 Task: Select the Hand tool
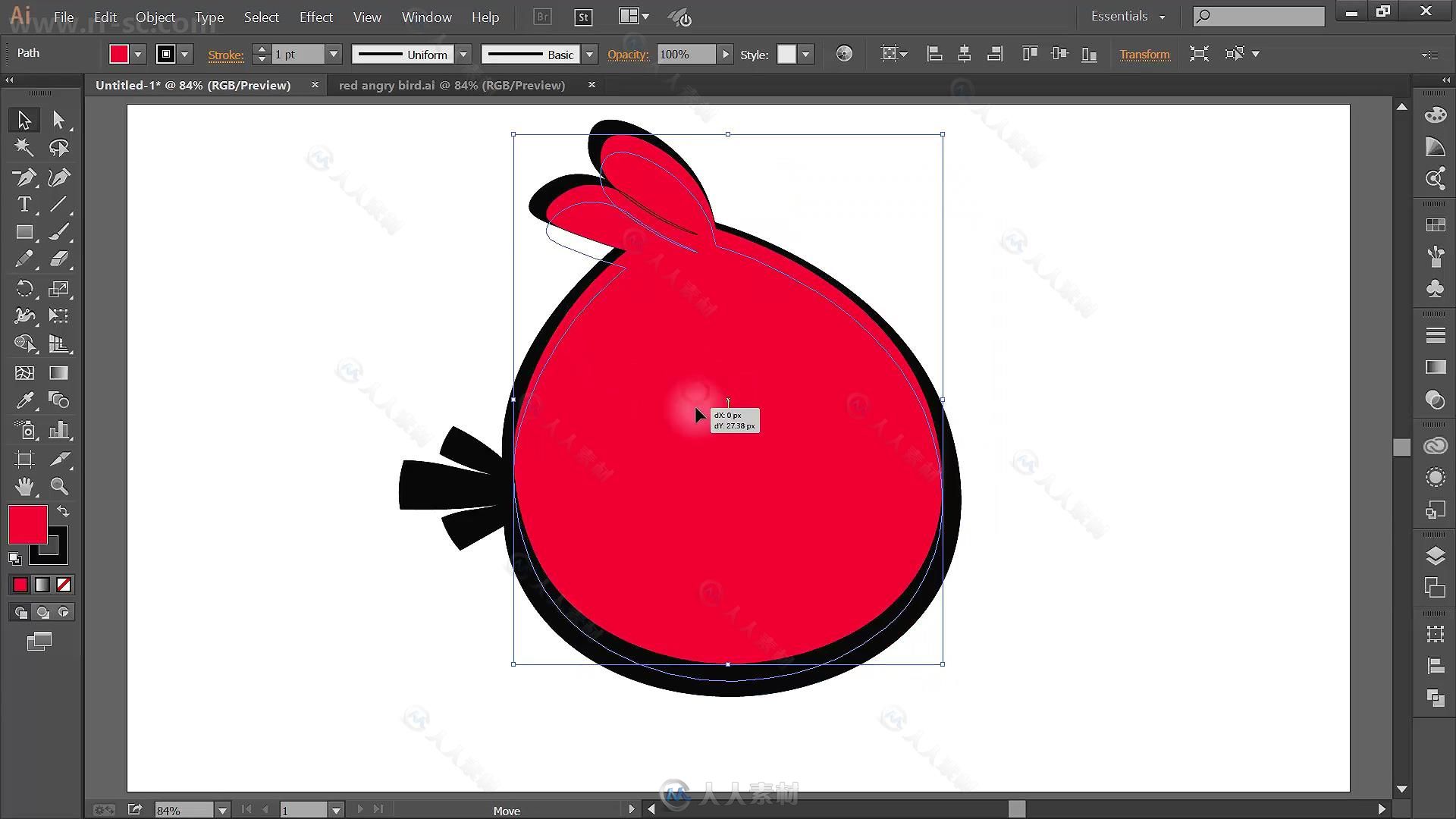(24, 486)
